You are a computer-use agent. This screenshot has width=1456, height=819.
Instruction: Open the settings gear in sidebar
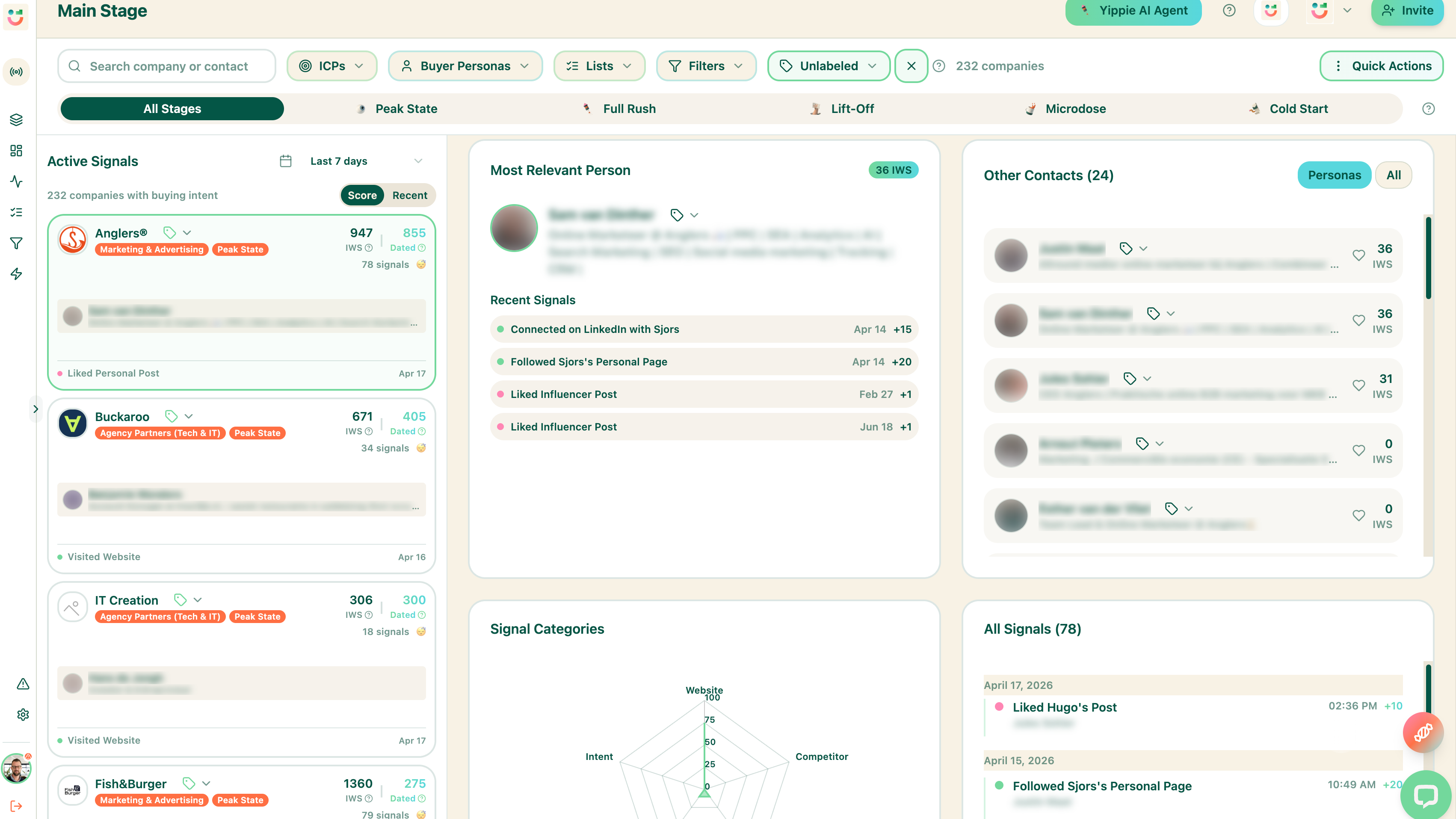point(23,714)
